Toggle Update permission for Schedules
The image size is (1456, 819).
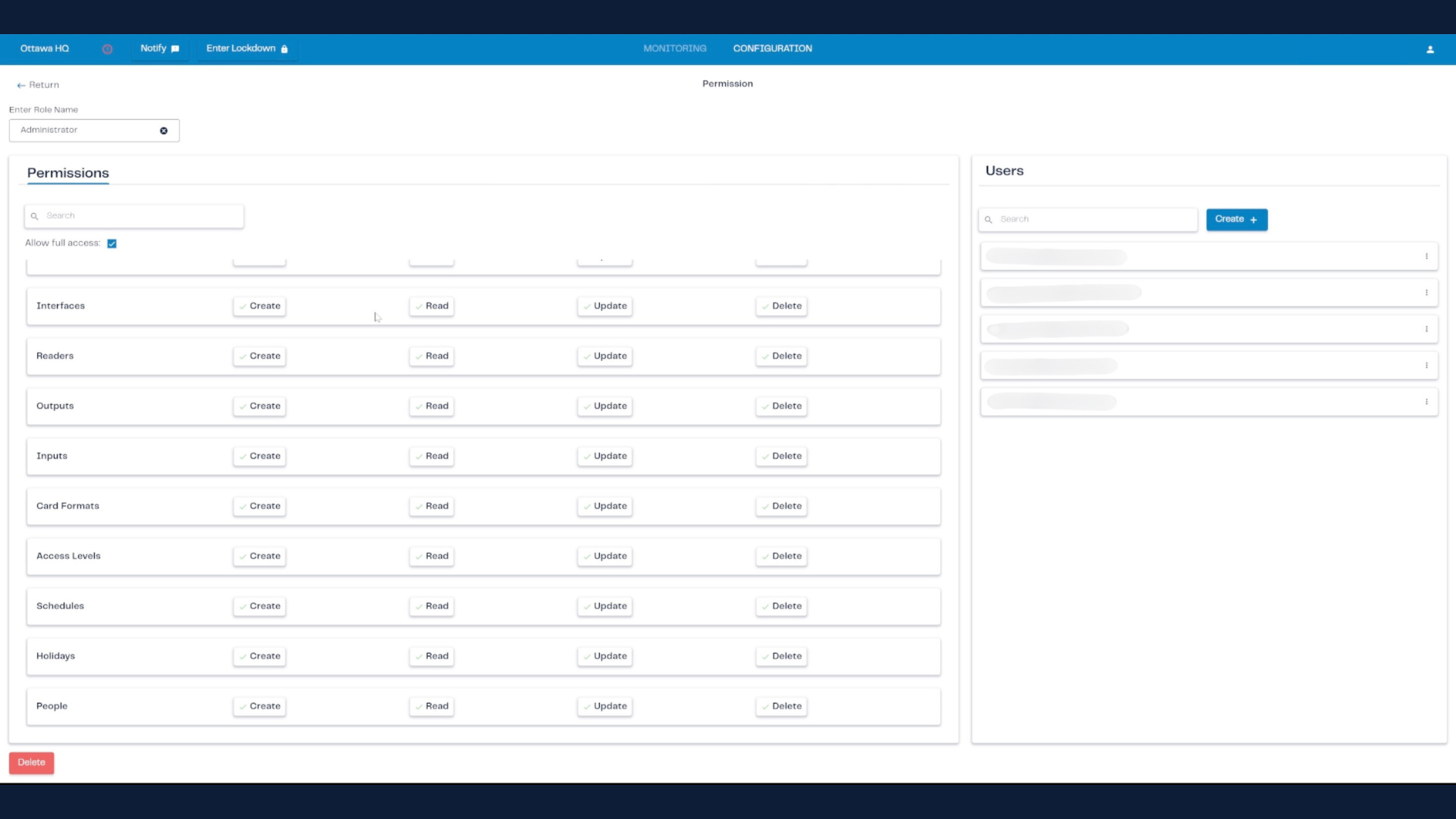click(604, 607)
